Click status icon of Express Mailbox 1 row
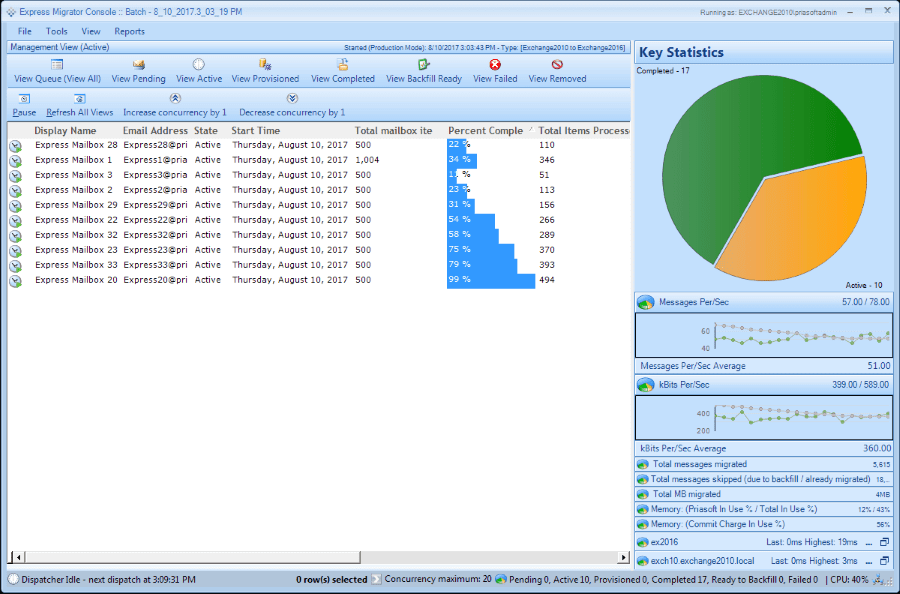This screenshot has width=900, height=594. 15,161
